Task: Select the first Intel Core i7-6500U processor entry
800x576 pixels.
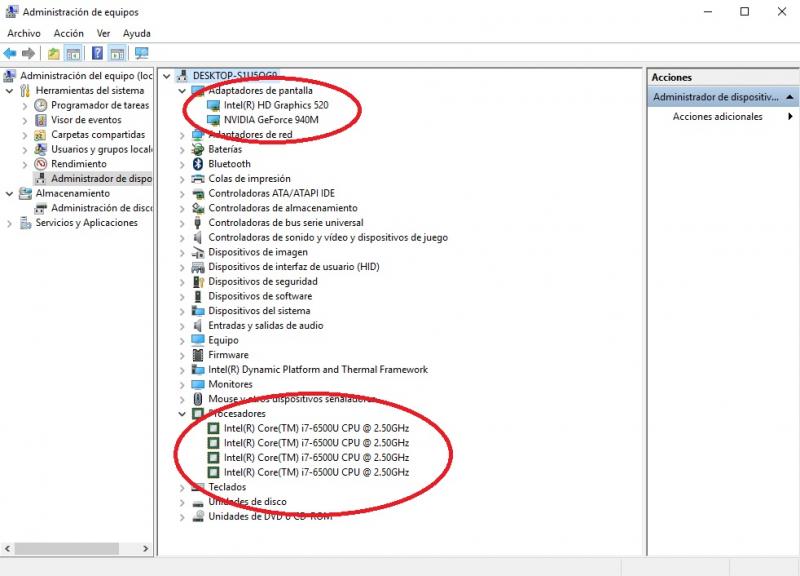Action: [x=316, y=428]
